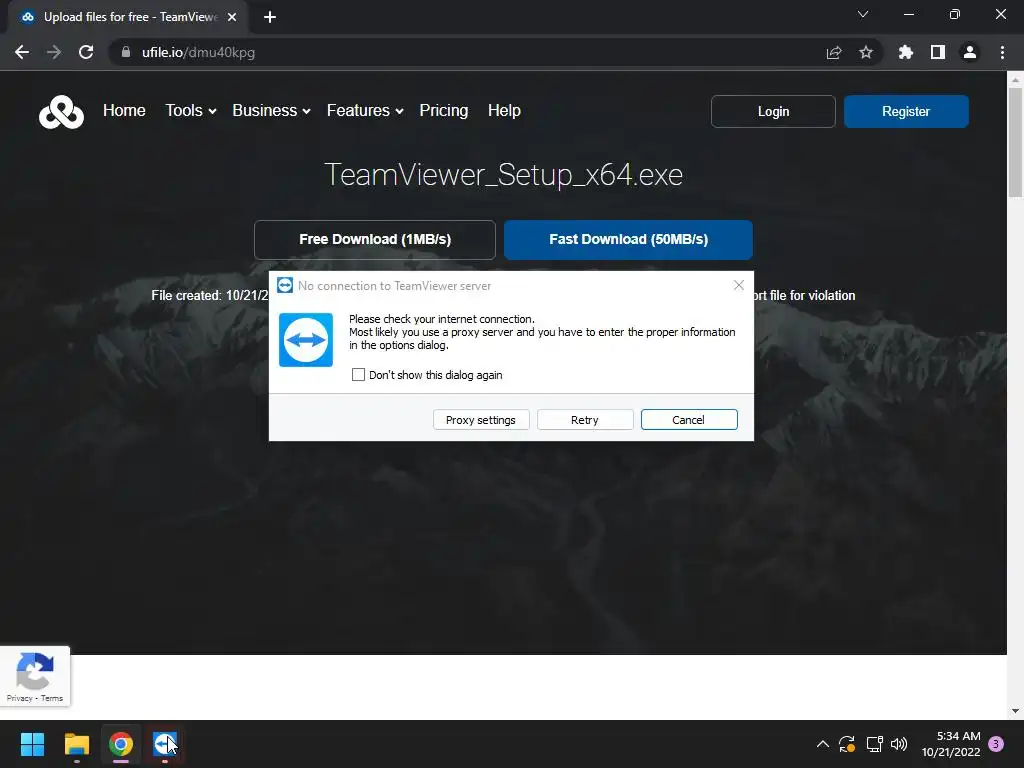The width and height of the screenshot is (1024, 768).
Task: Open the volume speaker tray icon
Action: (899, 744)
